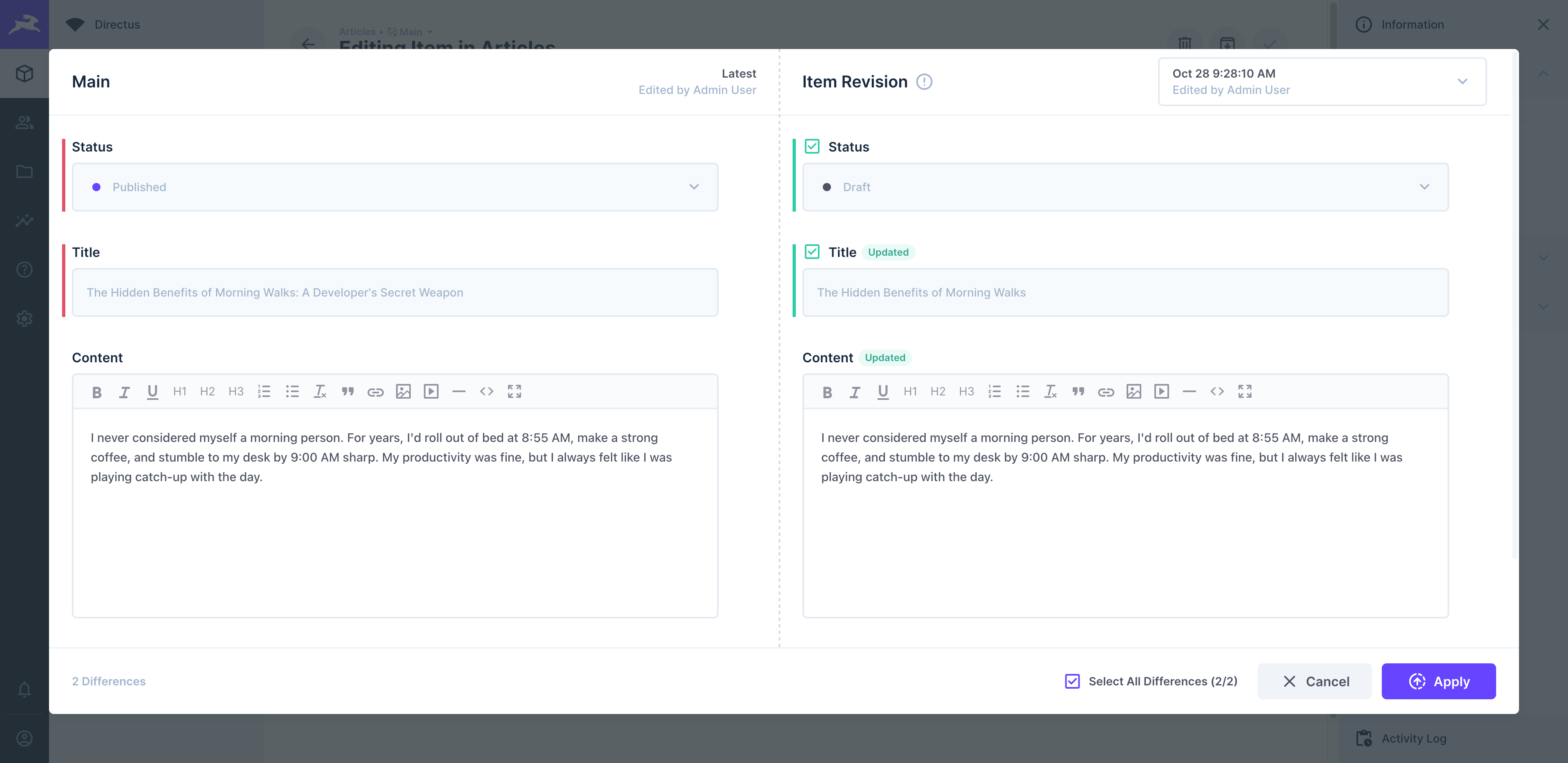Insert a blockquote in the Main editor

point(348,392)
